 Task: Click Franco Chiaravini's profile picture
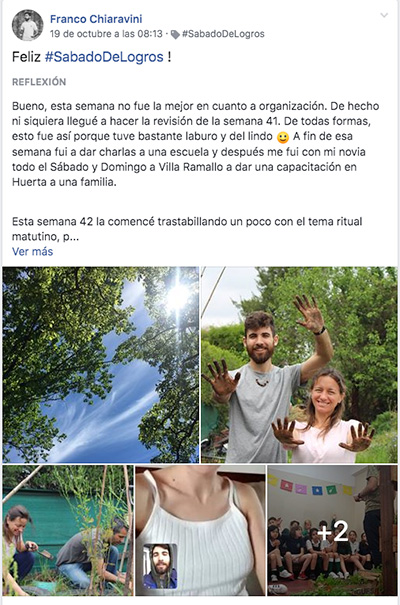pos(27,25)
